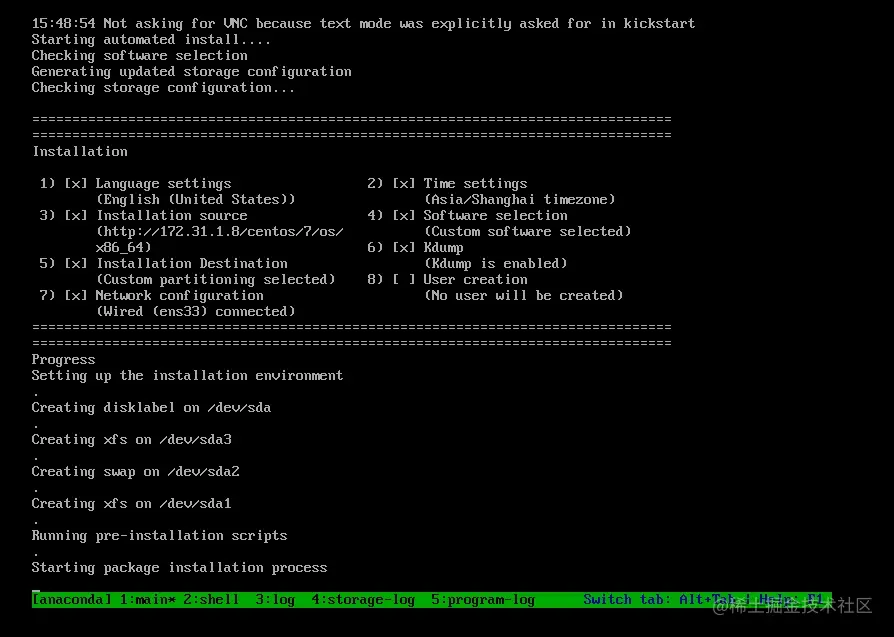Open the 3:log tab

pyautogui.click(x=275, y=599)
